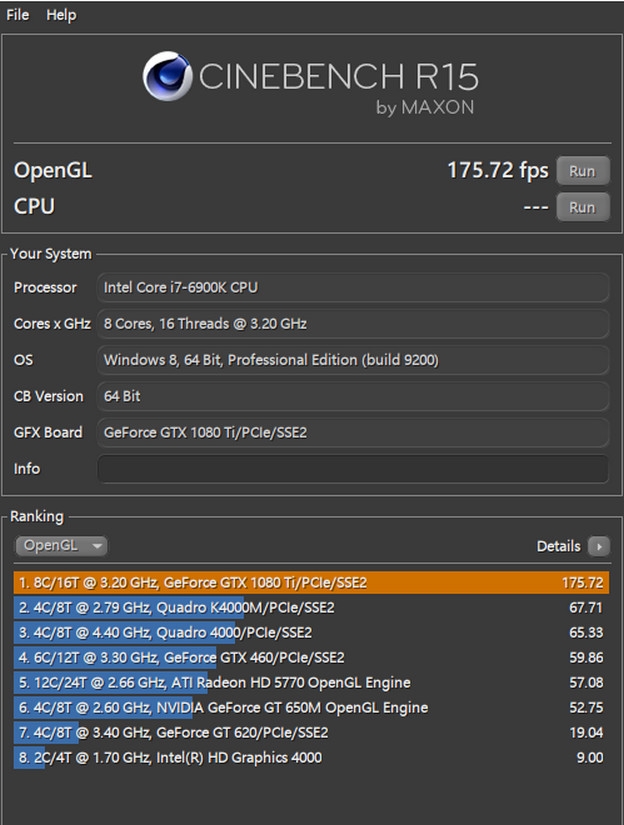This screenshot has width=624, height=825.
Task: Open the Help menu
Action: tap(61, 15)
